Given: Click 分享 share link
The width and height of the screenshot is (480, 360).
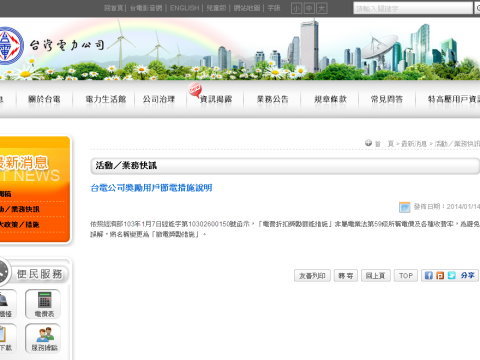Looking at the screenshot, I should pyautogui.click(x=468, y=275).
